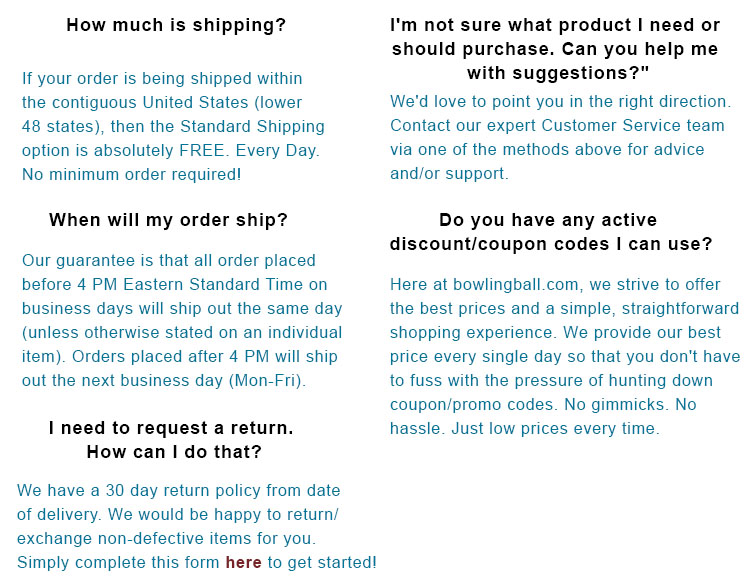Click the 'with suggestions?' heading line

tap(558, 73)
